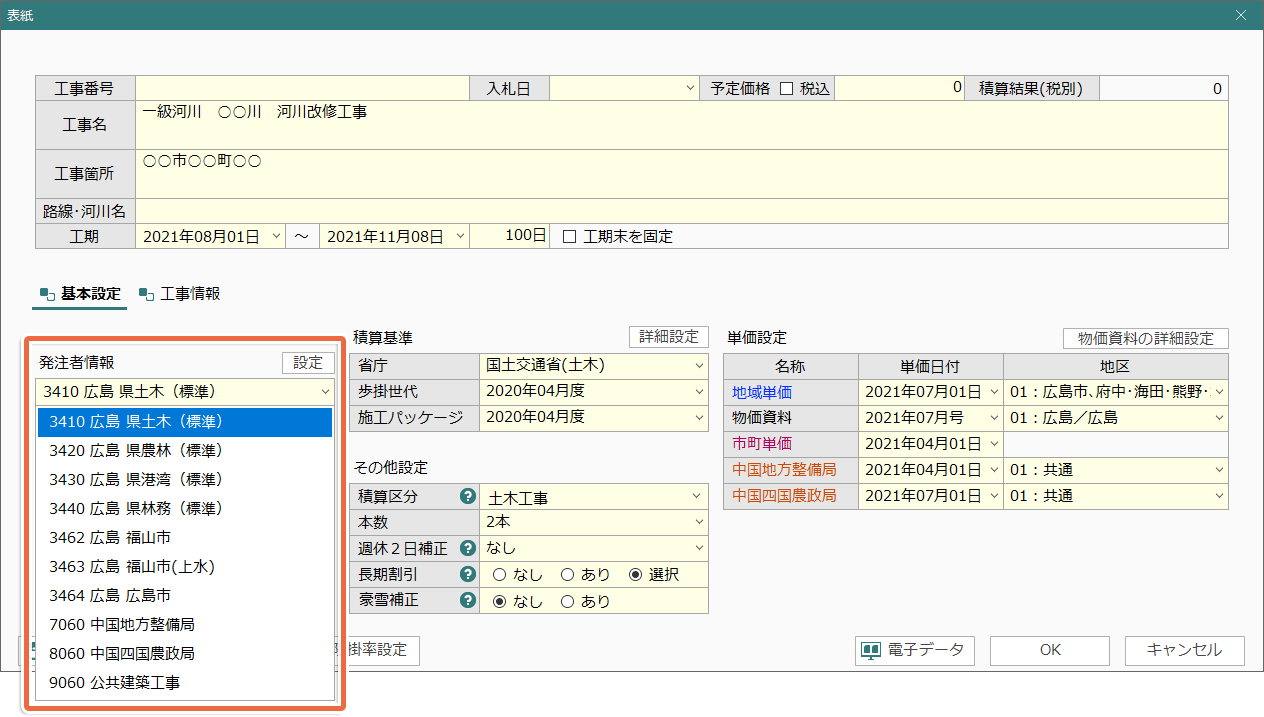Choose 3462 広島 福山市 in list
The width and height of the screenshot is (1264, 717).
point(185,538)
